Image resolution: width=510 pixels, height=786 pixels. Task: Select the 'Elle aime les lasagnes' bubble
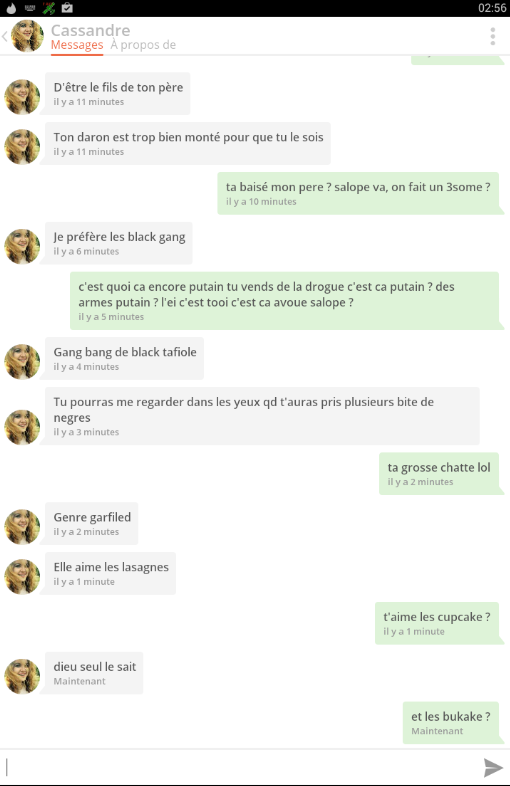(110, 573)
